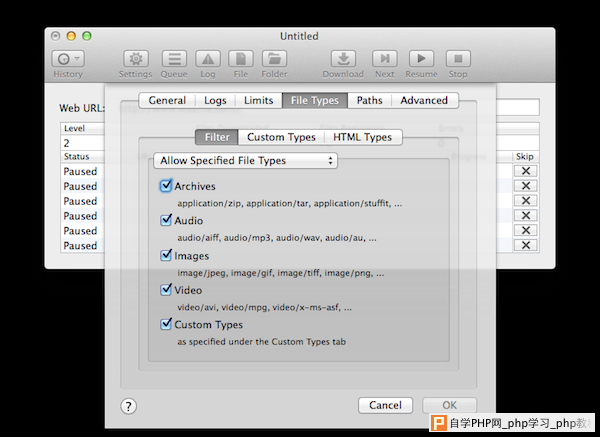This screenshot has width=600, height=437.
Task: Open the Custom Types sub-tab
Action: click(x=281, y=137)
